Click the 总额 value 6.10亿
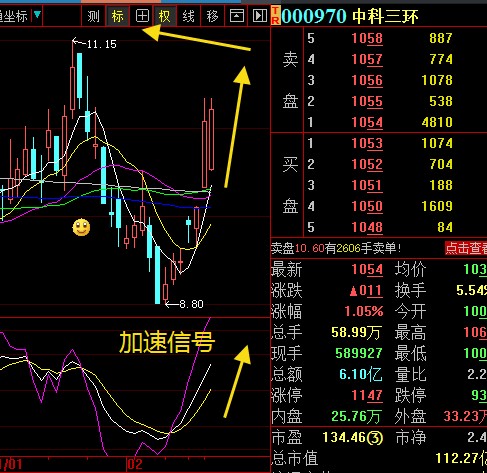The width and height of the screenshot is (487, 473). [x=361, y=374]
